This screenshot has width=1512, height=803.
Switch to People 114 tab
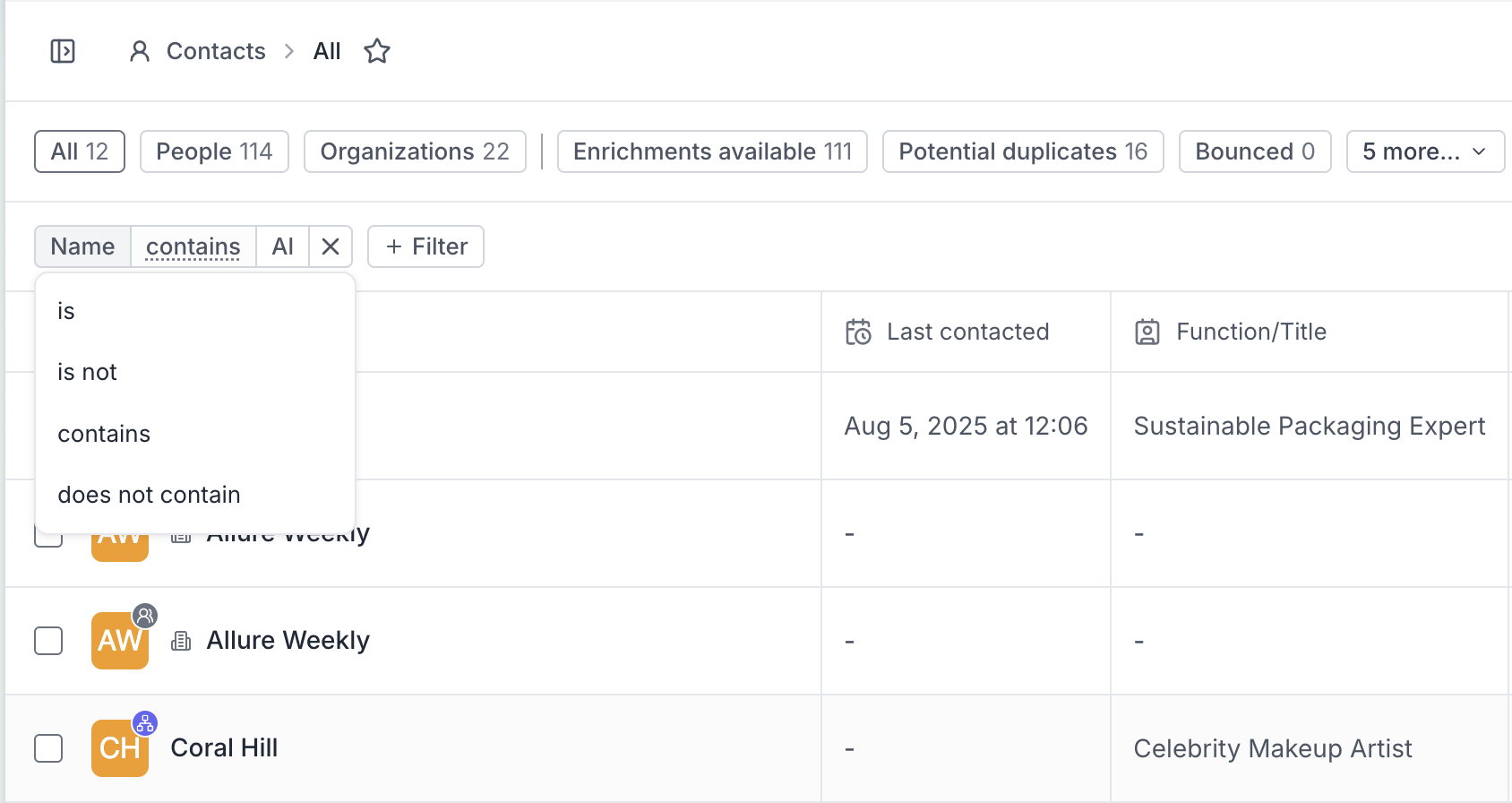(x=214, y=151)
